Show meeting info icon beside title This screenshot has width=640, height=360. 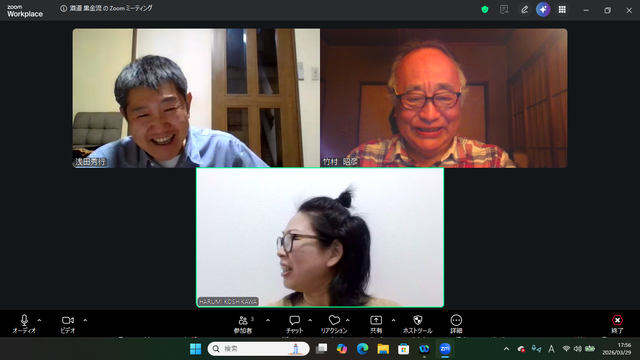click(x=64, y=8)
